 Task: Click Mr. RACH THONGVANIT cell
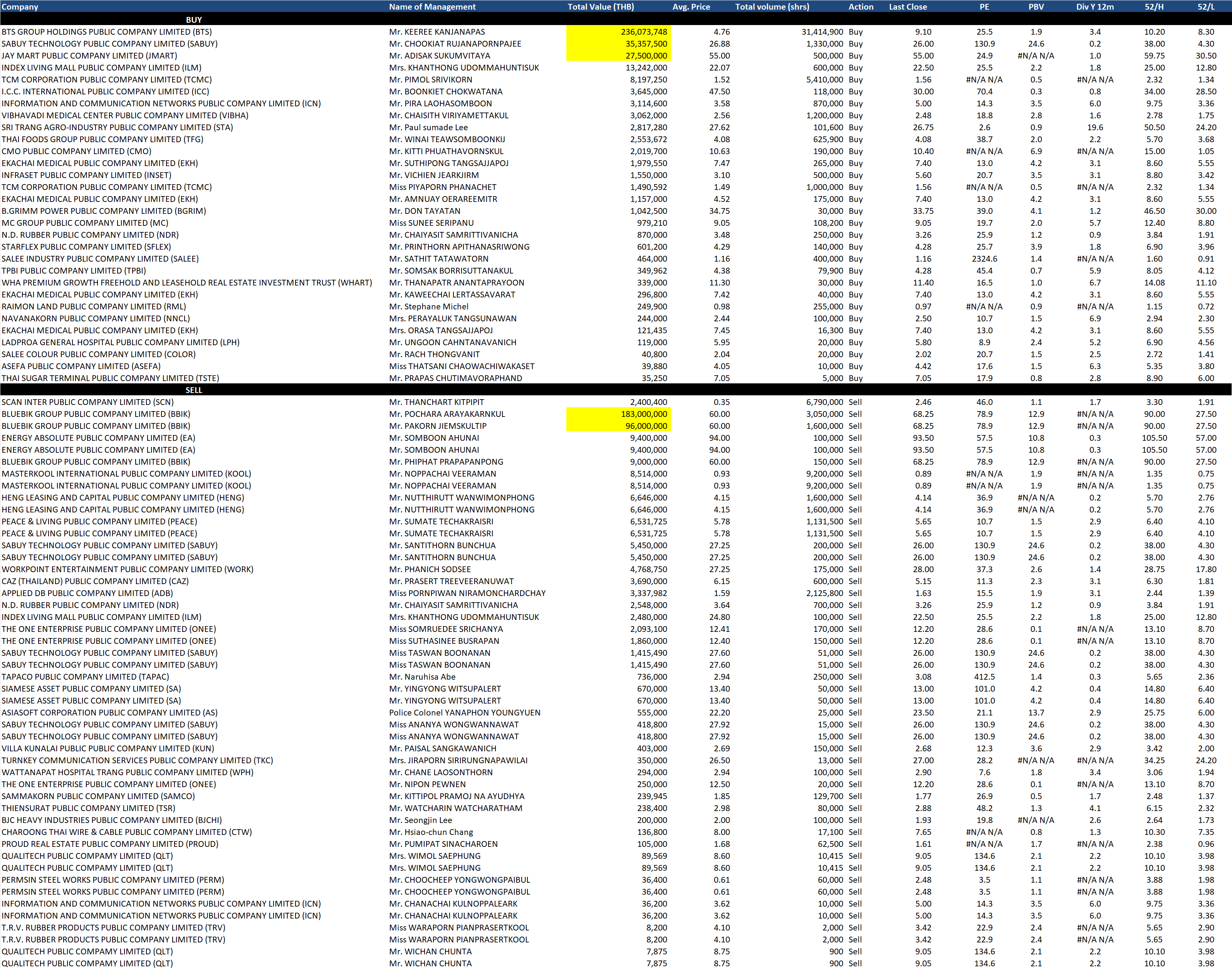[x=434, y=354]
